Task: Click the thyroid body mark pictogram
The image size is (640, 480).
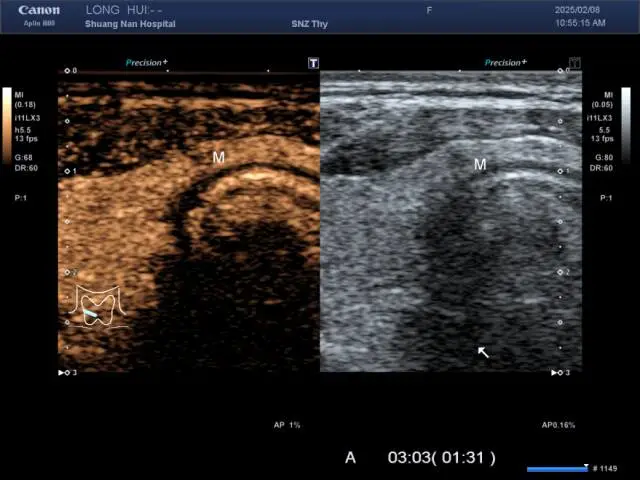Action: (x=99, y=308)
